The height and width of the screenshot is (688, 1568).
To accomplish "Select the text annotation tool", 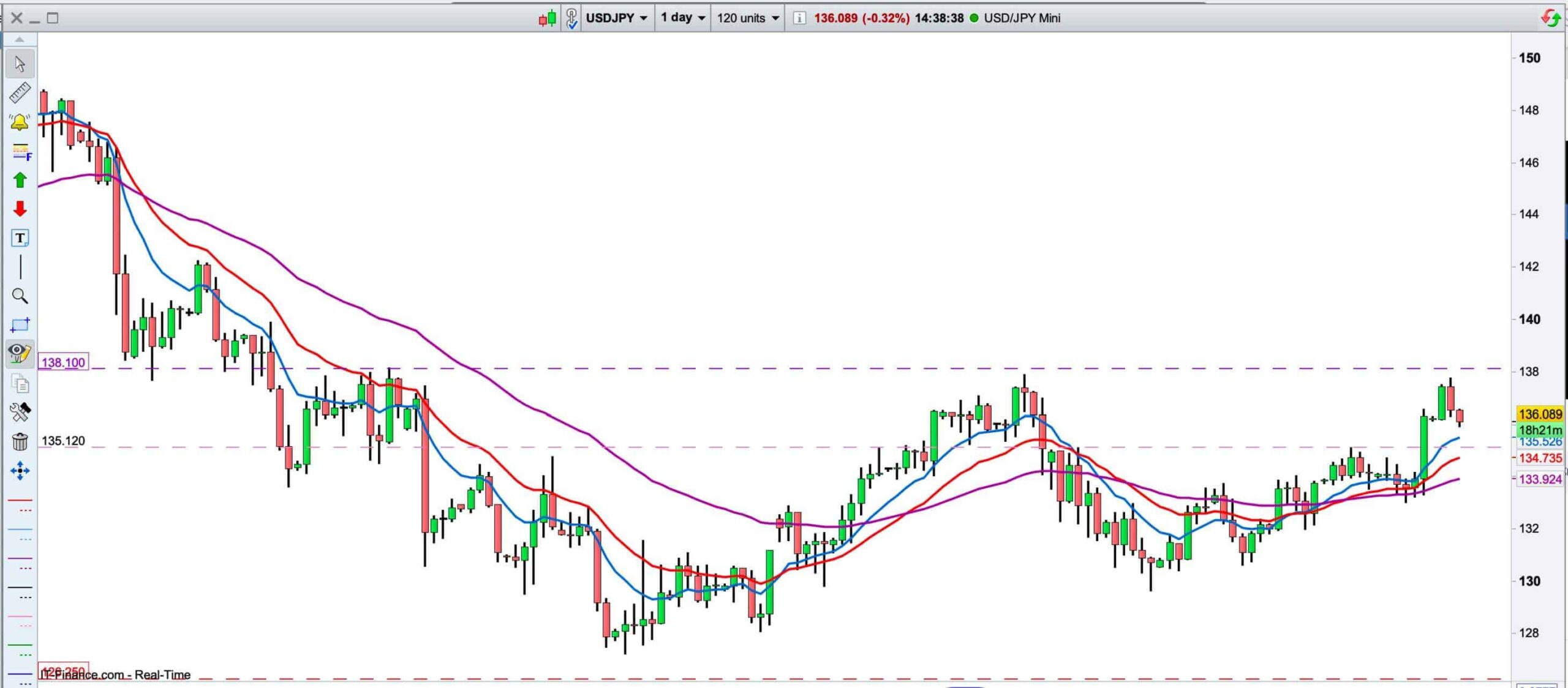I will pos(20,238).
